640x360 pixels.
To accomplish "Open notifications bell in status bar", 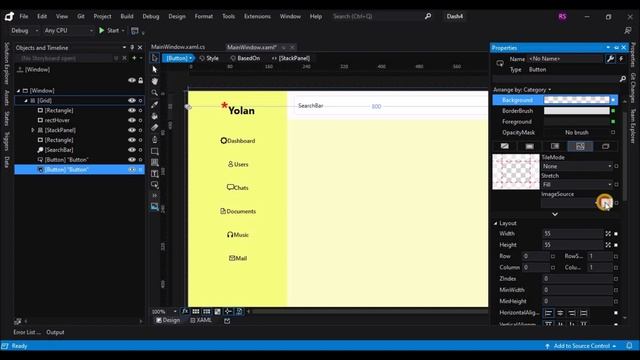I will click(x=629, y=346).
